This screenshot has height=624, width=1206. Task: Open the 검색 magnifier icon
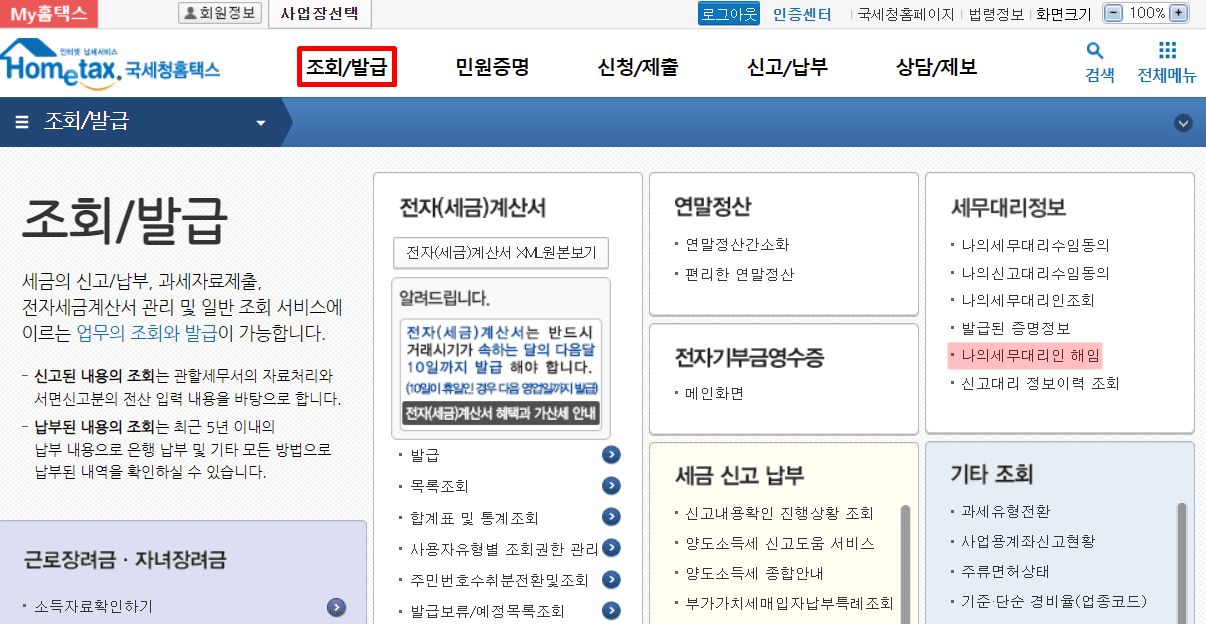[x=1095, y=51]
